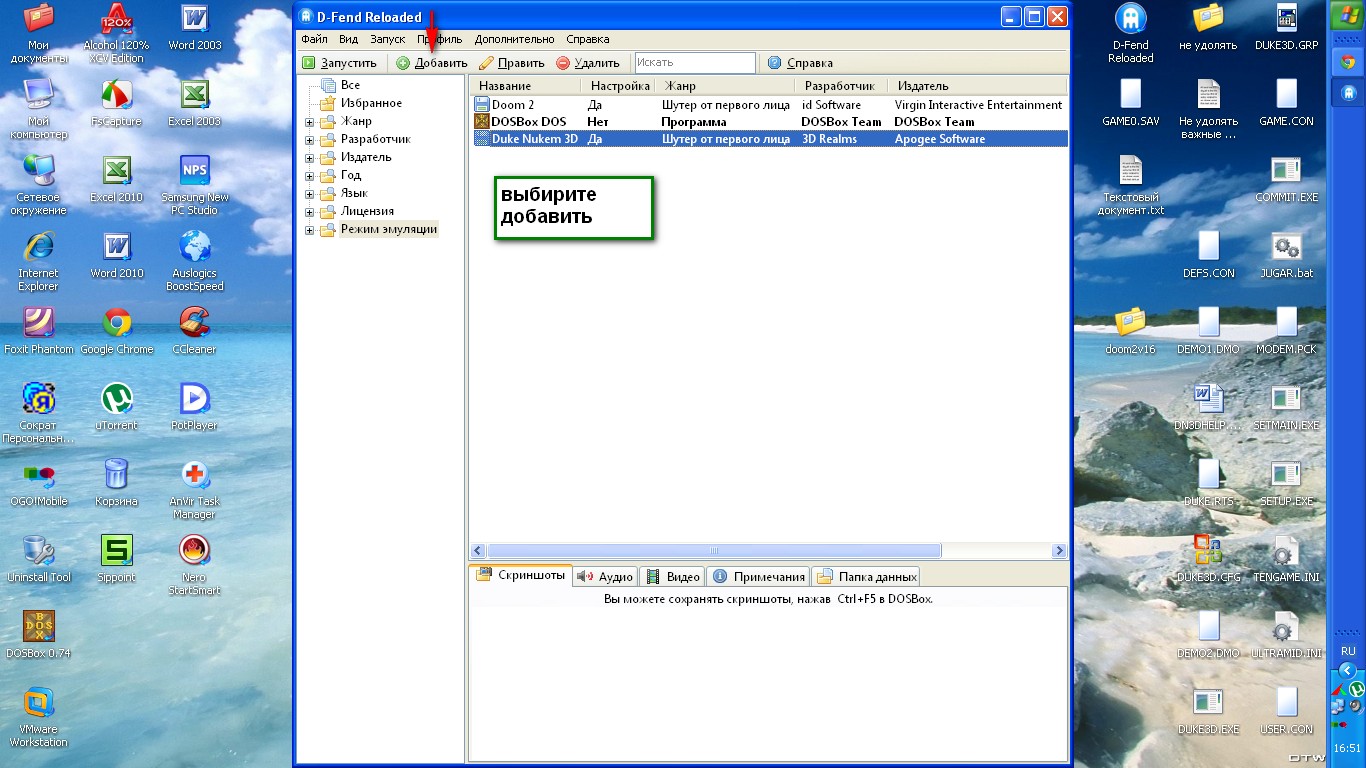Expand the Режим эмуляции tree node
Screen dimensions: 1366x768
pyautogui.click(x=310, y=230)
